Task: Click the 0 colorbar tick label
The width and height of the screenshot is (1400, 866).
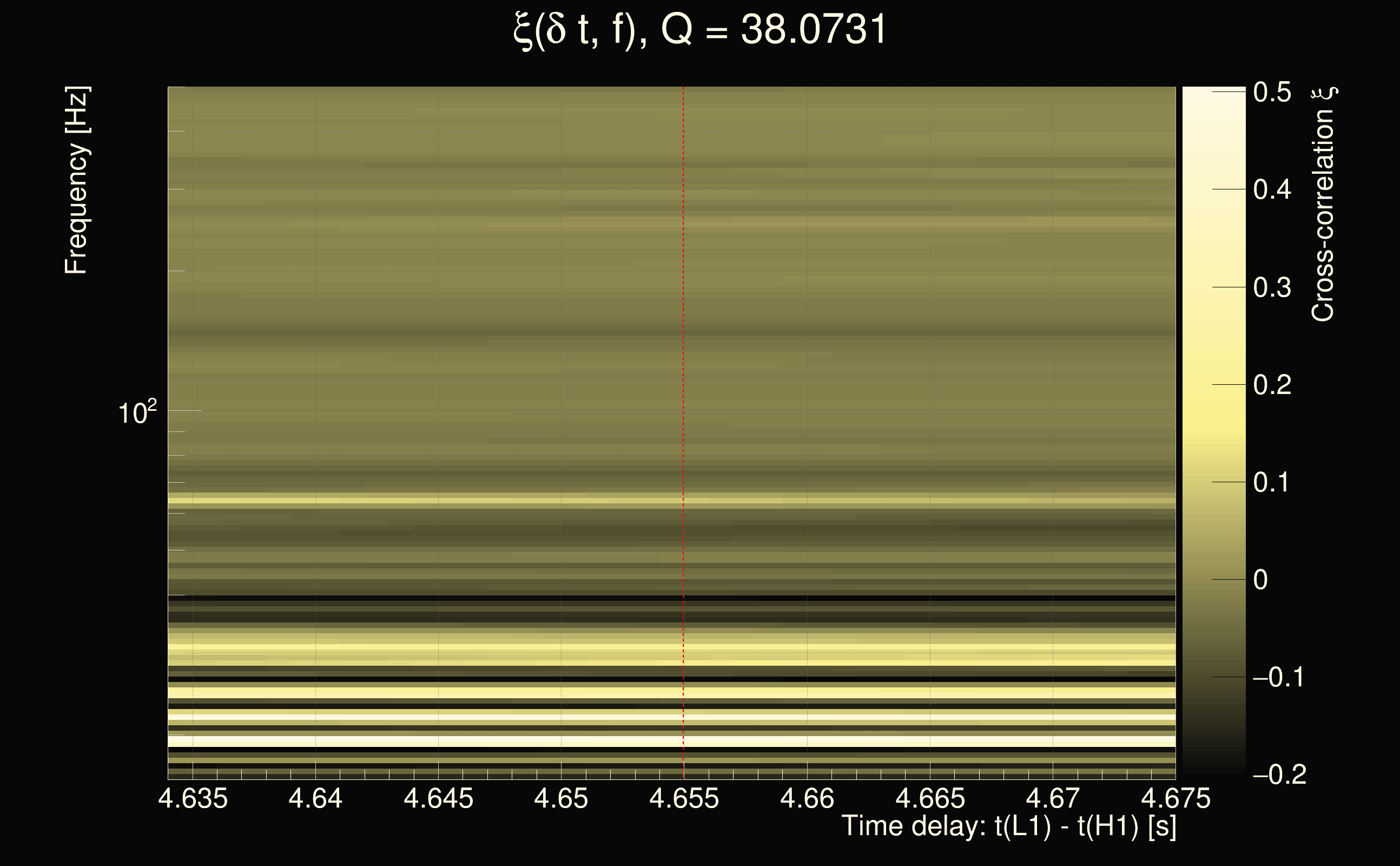Action: pyautogui.click(x=1260, y=580)
